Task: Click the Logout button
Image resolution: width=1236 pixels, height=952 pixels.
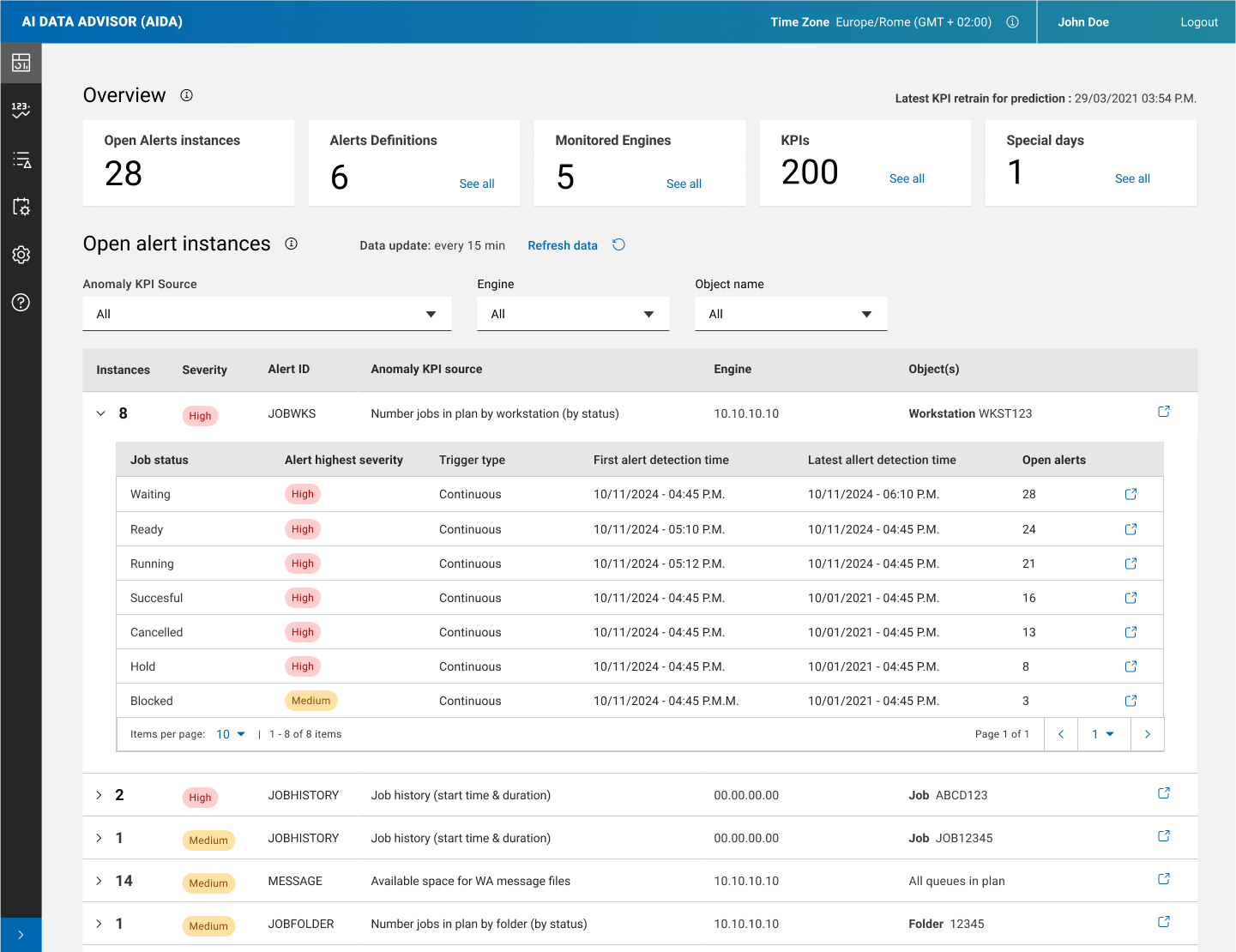Action: click(1198, 22)
